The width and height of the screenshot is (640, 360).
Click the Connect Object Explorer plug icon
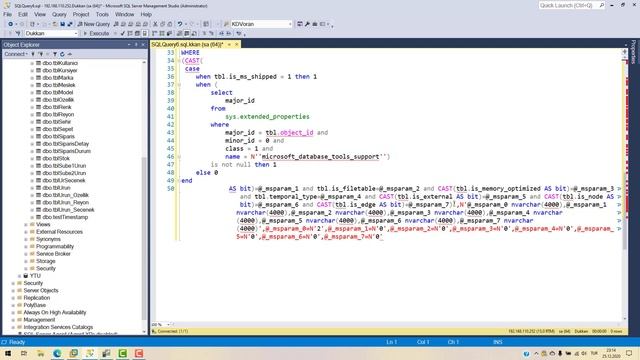point(33,54)
